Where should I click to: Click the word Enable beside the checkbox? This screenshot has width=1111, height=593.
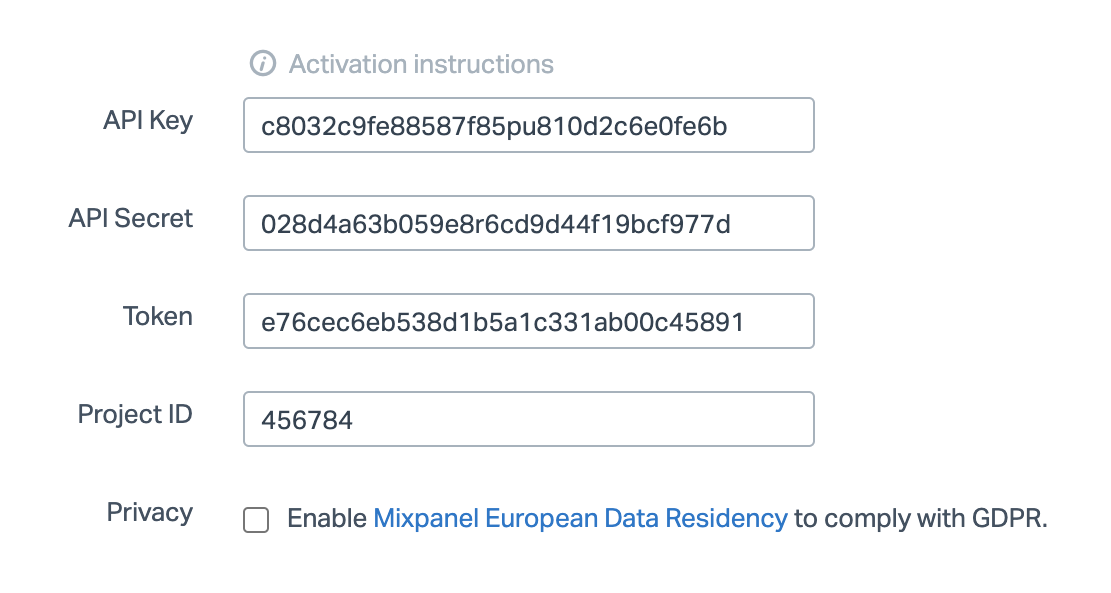click(x=327, y=518)
